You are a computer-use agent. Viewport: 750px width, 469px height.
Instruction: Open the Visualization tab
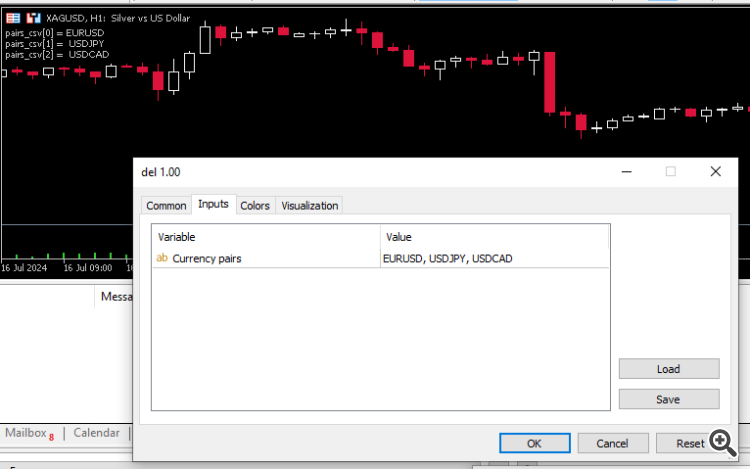point(309,206)
